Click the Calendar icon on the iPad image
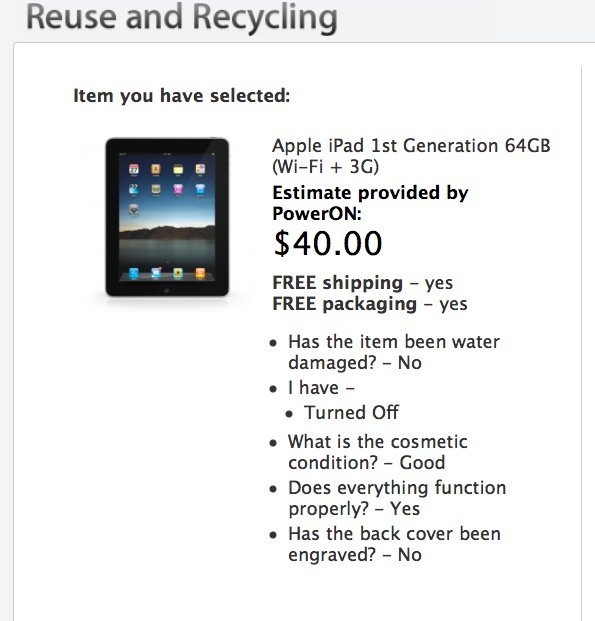Image resolution: width=595 pixels, height=621 pixels. (134, 170)
